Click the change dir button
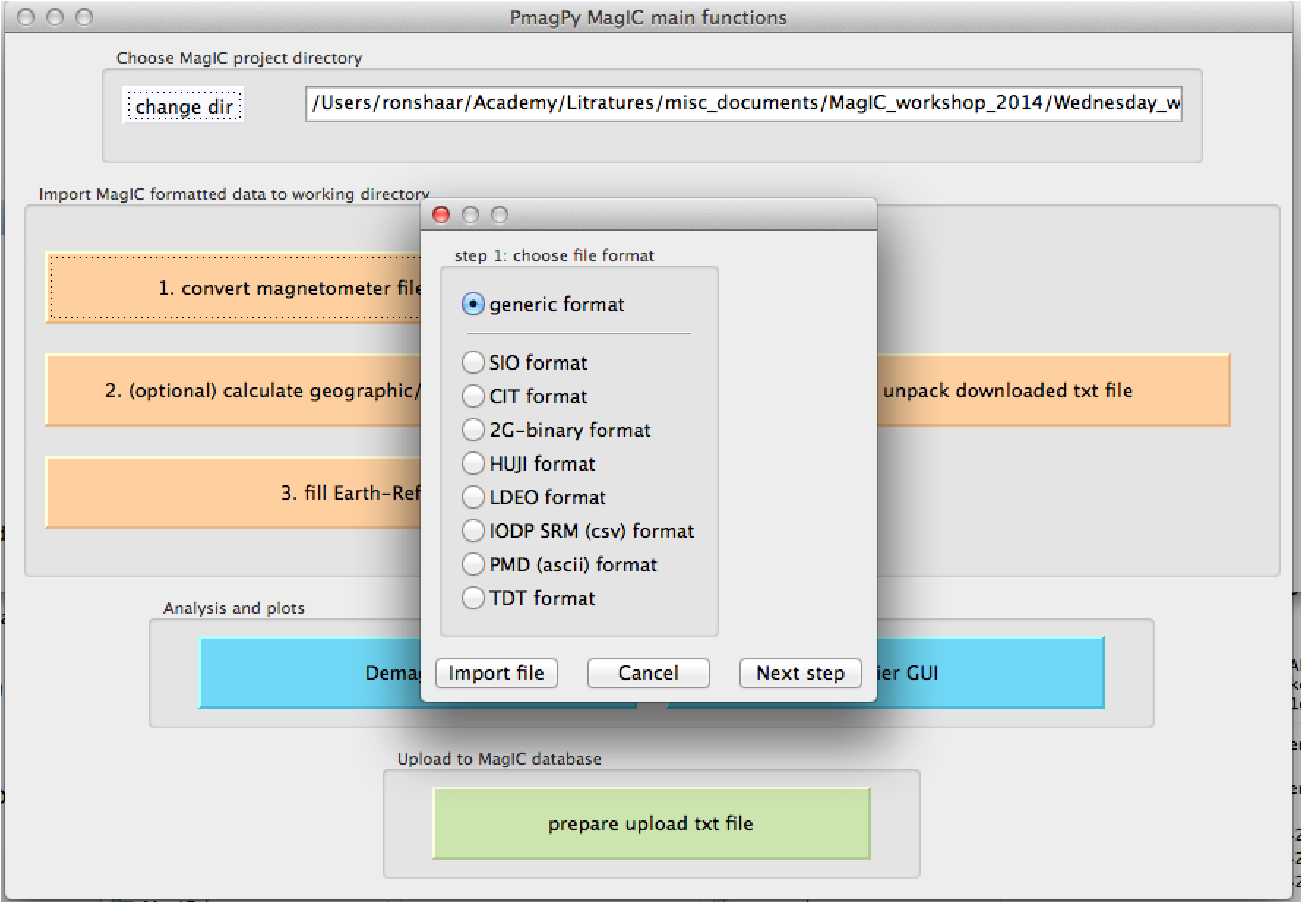This screenshot has width=1303, height=903. (x=183, y=106)
